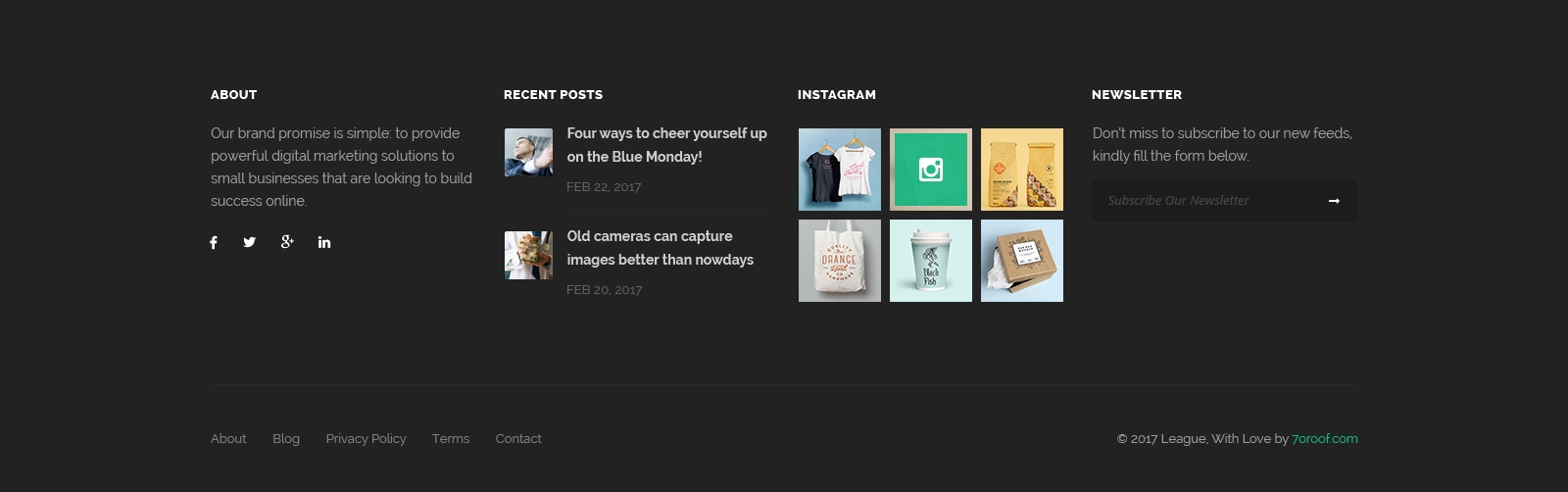Open the Orange tote bag Instagram photo

pyautogui.click(x=840, y=261)
